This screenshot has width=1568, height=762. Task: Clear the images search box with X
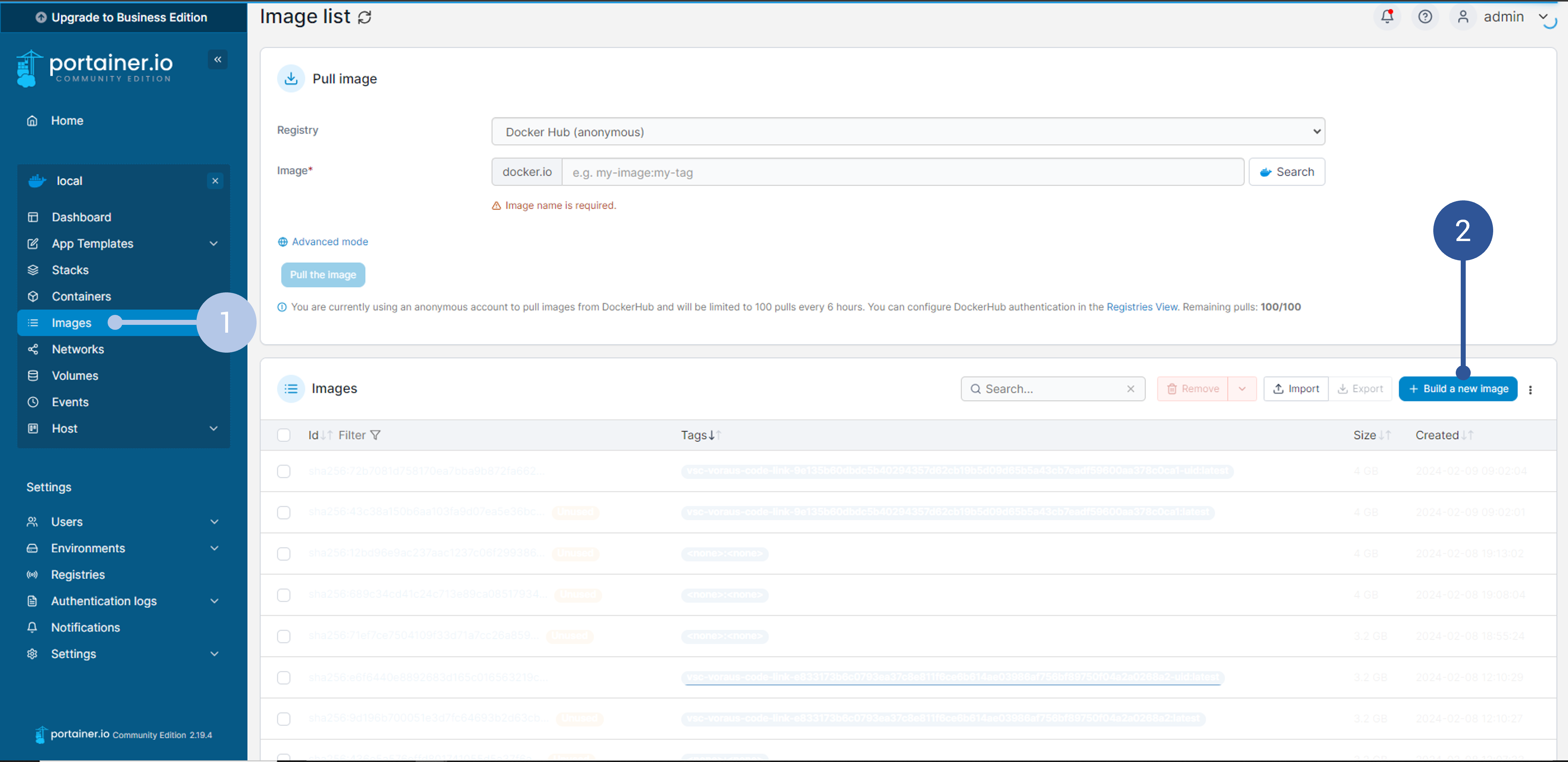pos(1130,389)
